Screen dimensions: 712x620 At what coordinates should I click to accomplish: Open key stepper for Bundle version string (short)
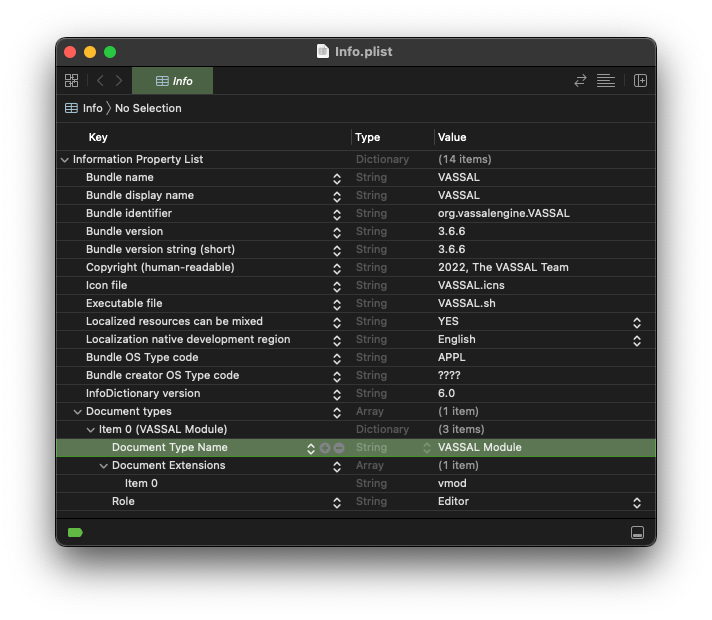pyautogui.click(x=337, y=251)
